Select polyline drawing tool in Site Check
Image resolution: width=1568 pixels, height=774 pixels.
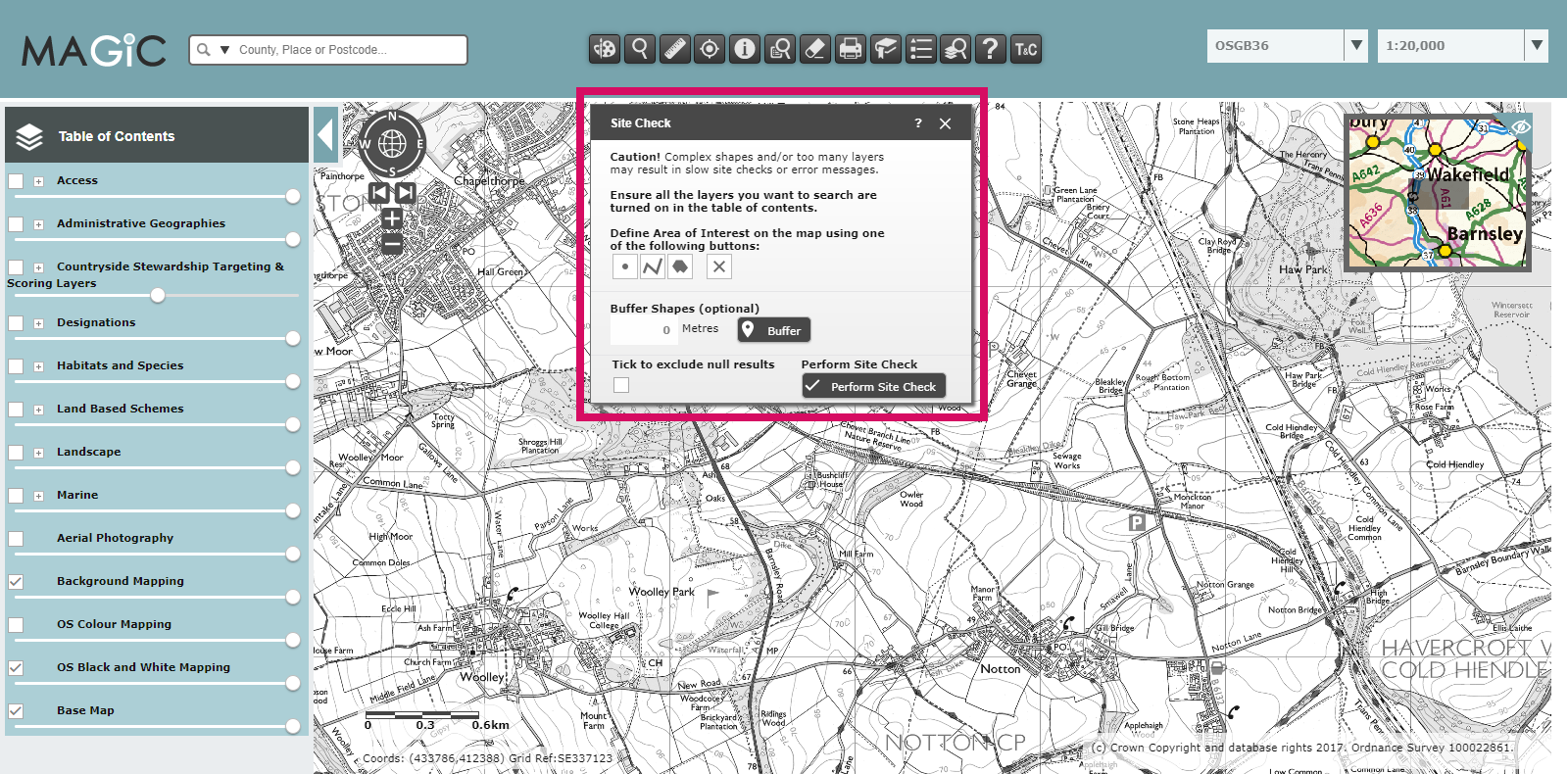(x=653, y=266)
